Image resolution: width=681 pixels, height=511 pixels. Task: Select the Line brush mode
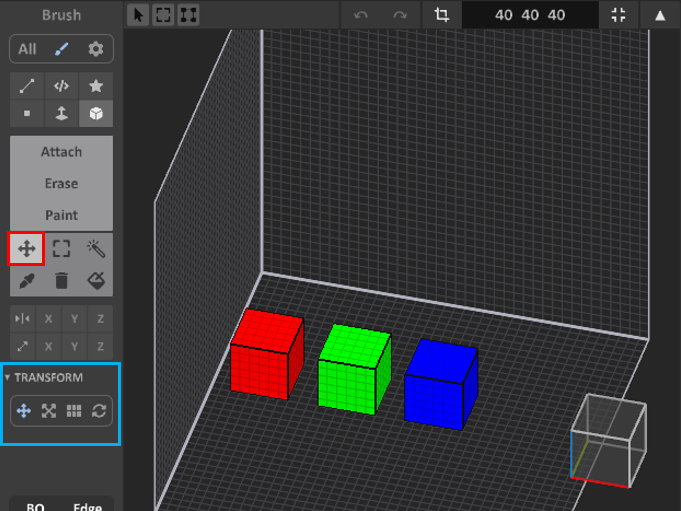[27, 86]
